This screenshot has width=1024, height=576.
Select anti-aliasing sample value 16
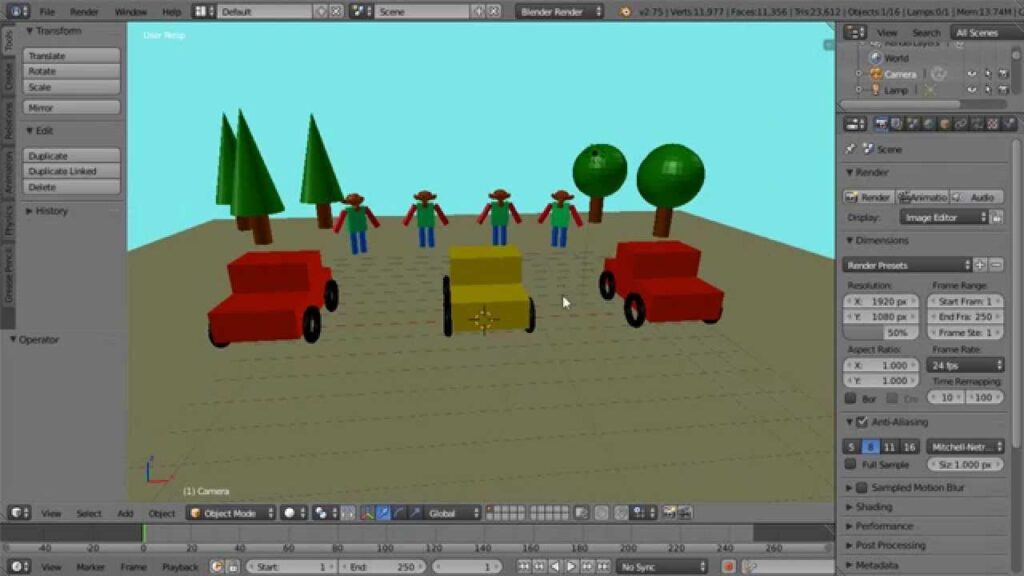click(909, 447)
